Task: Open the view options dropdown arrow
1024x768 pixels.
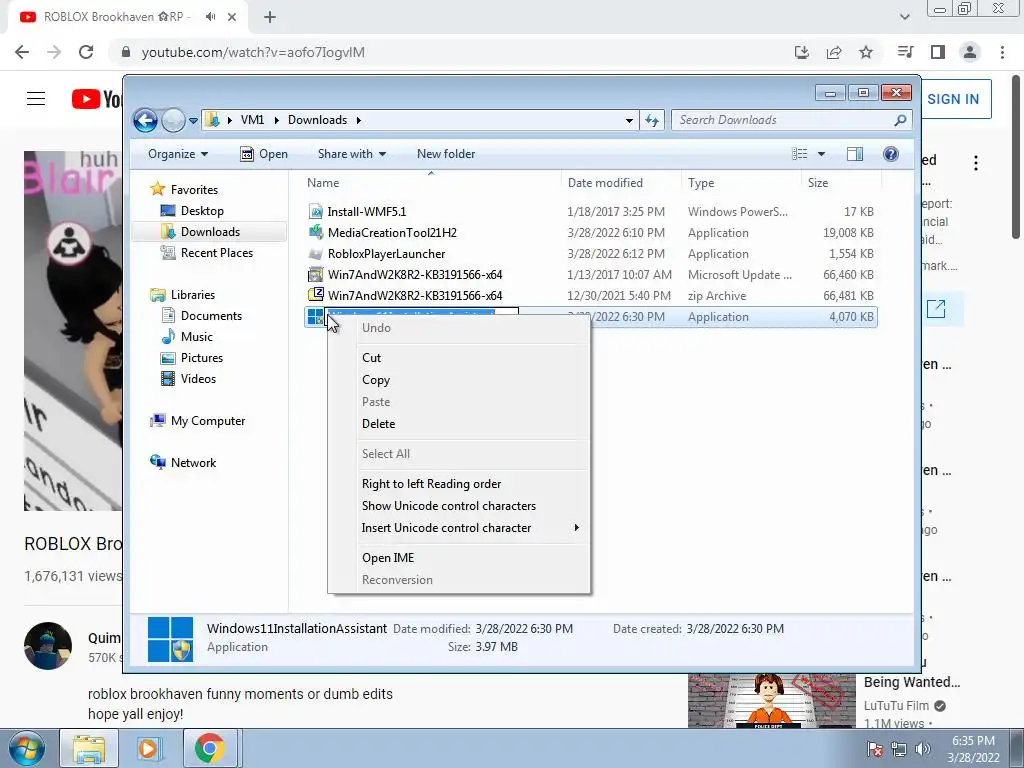Action: click(822, 154)
